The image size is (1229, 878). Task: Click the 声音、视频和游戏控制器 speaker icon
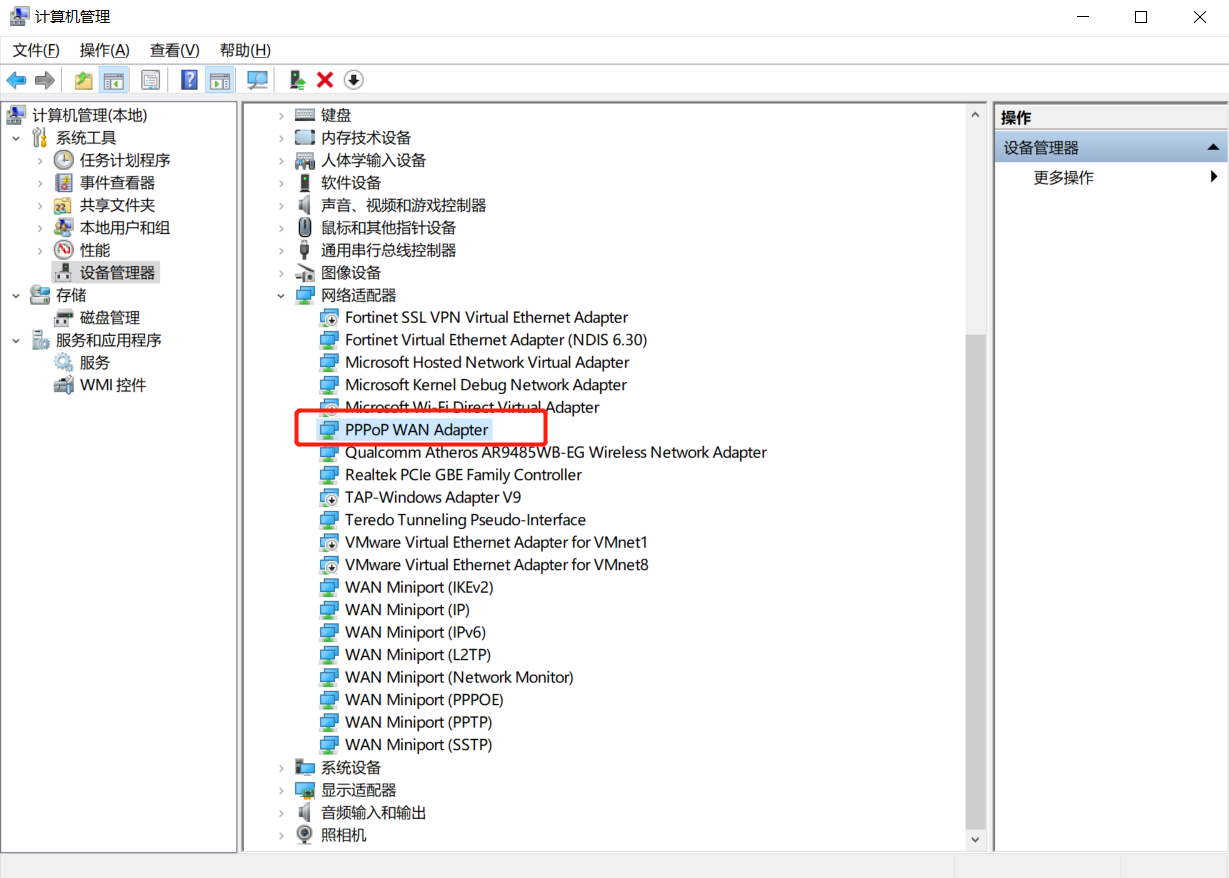[x=305, y=205]
